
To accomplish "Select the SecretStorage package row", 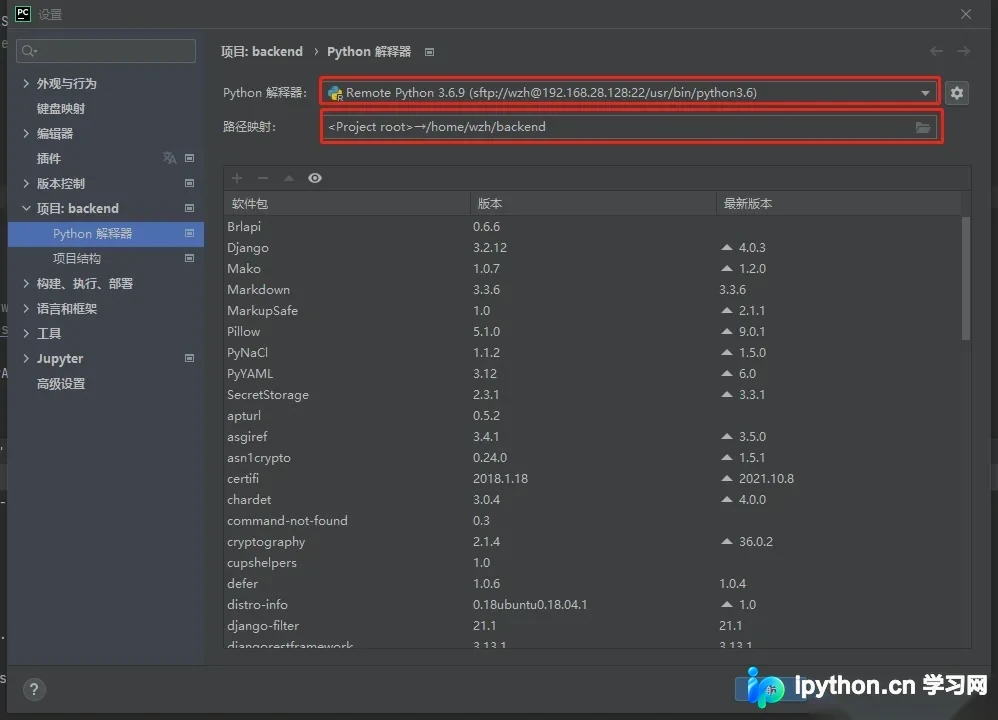I will coord(593,395).
